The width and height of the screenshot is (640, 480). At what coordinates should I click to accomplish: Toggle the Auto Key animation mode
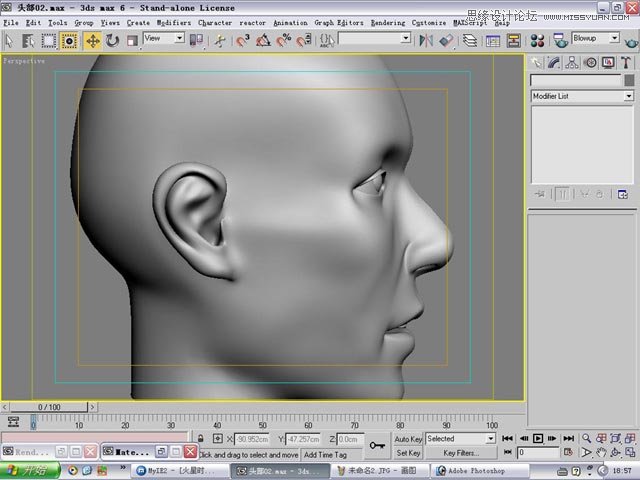pyautogui.click(x=408, y=439)
